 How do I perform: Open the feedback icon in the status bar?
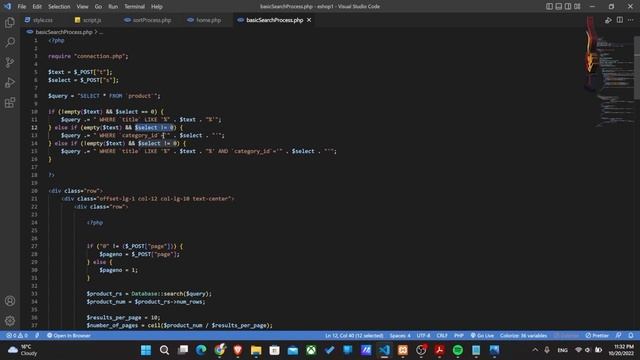[619, 336]
